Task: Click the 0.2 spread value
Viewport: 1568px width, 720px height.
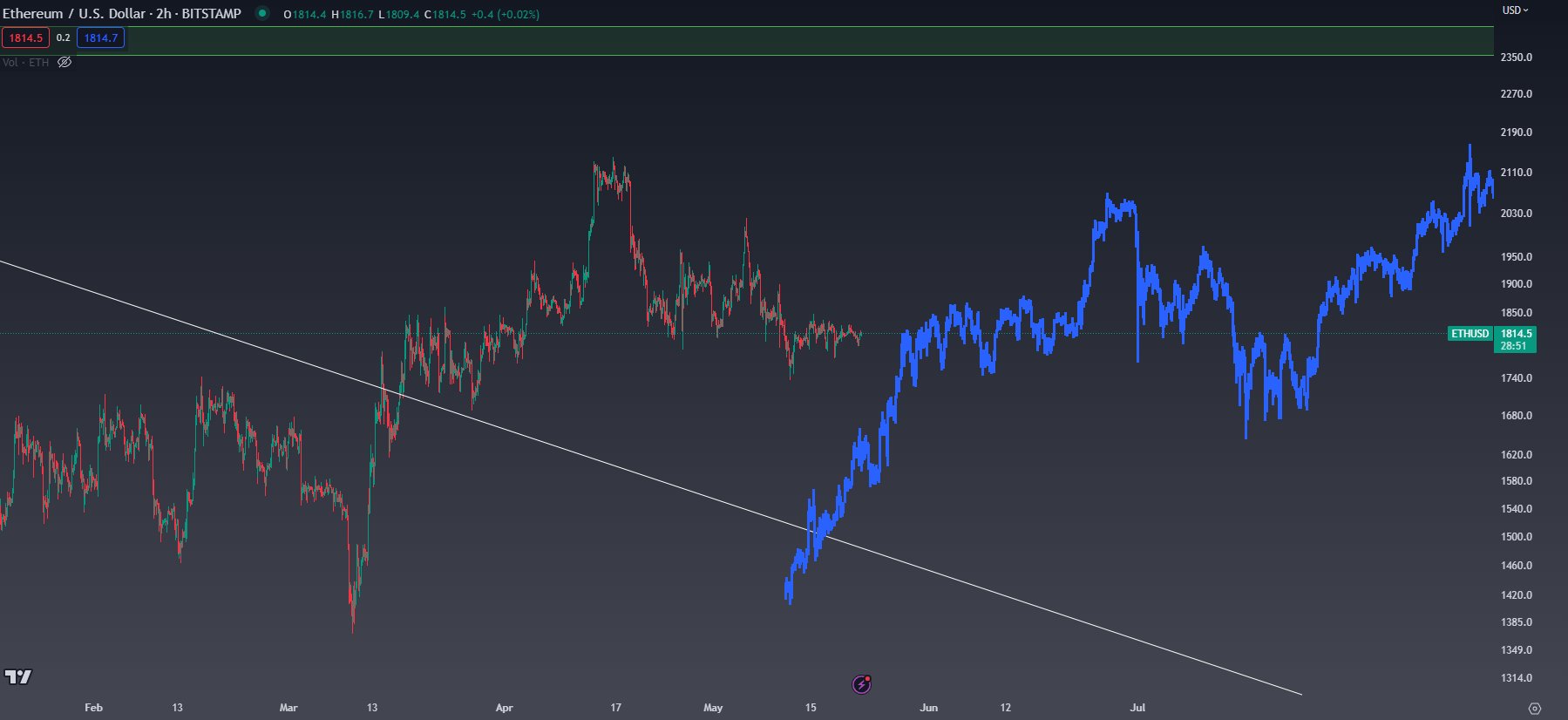Action: point(63,37)
